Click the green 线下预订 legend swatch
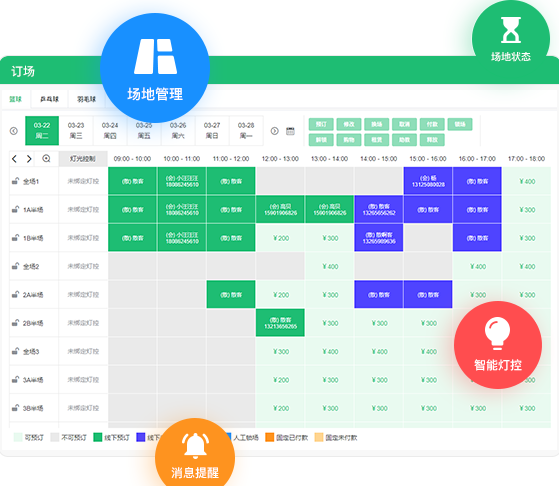 tap(98, 437)
